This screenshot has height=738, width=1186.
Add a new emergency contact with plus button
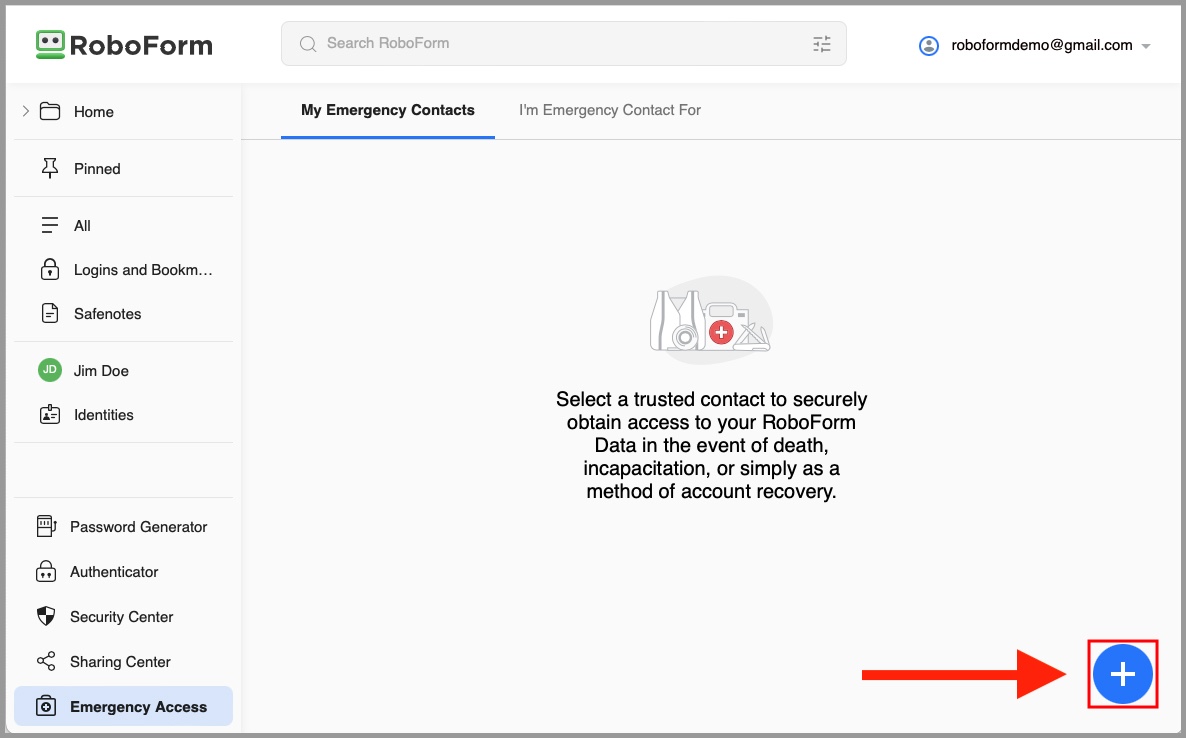(x=1122, y=674)
